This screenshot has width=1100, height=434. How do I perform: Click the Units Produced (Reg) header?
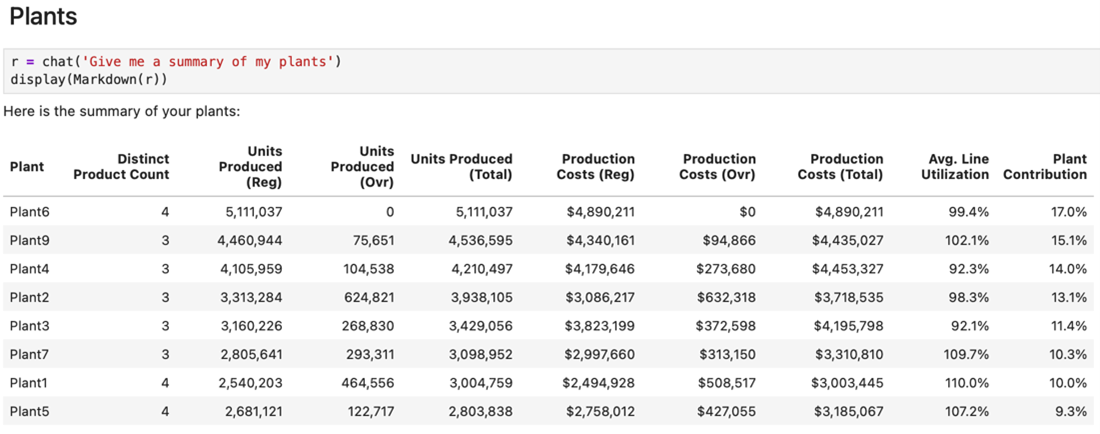[250, 166]
